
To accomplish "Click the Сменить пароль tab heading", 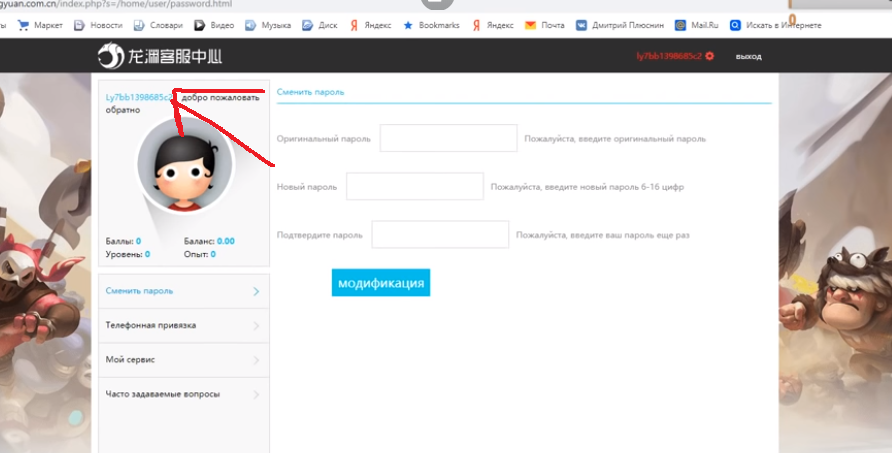I will click(x=311, y=92).
